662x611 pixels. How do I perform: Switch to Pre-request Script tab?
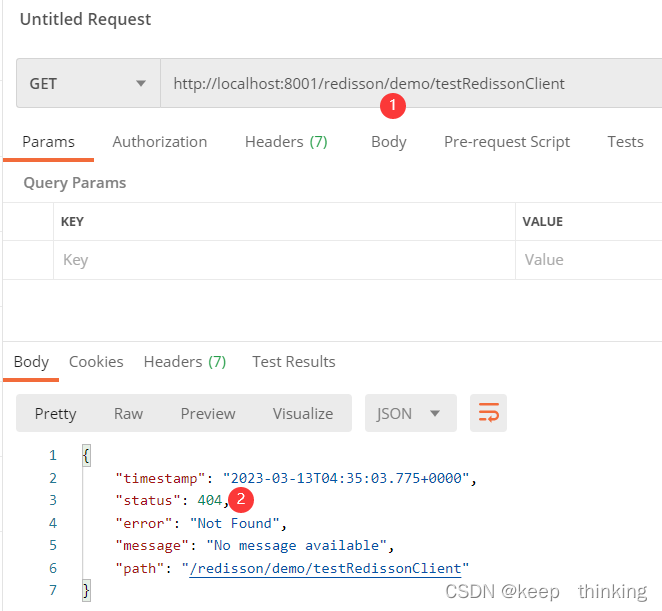pyautogui.click(x=507, y=142)
